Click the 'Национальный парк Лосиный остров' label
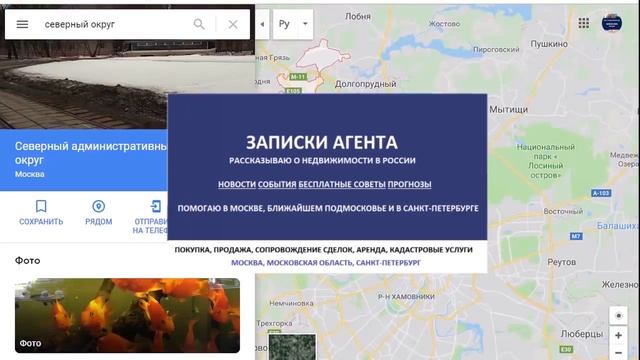Screen dimensions: 640x360 tap(546, 161)
